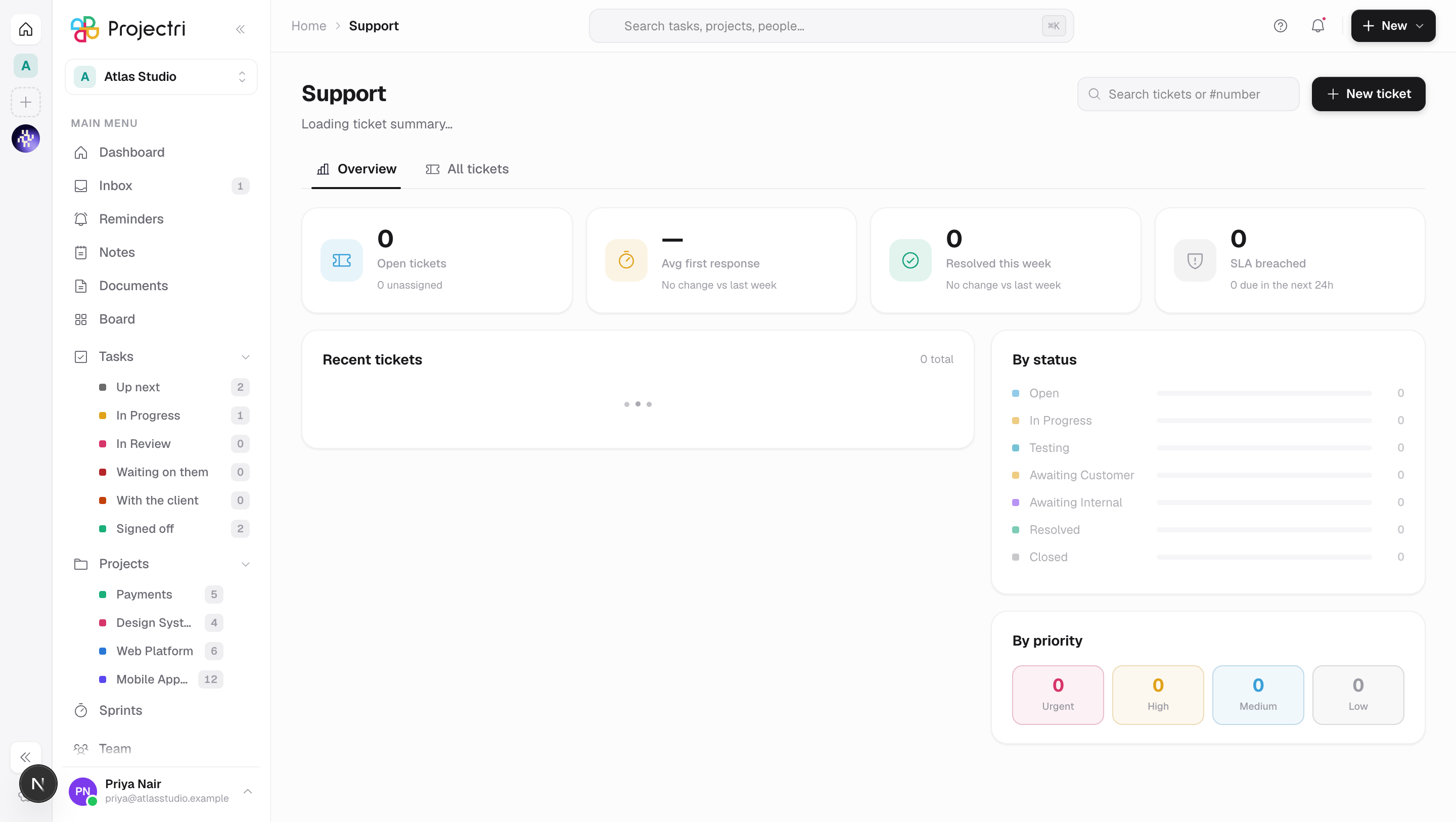Click the Board grid icon
This screenshot has width=1456, height=822.
tap(81, 319)
